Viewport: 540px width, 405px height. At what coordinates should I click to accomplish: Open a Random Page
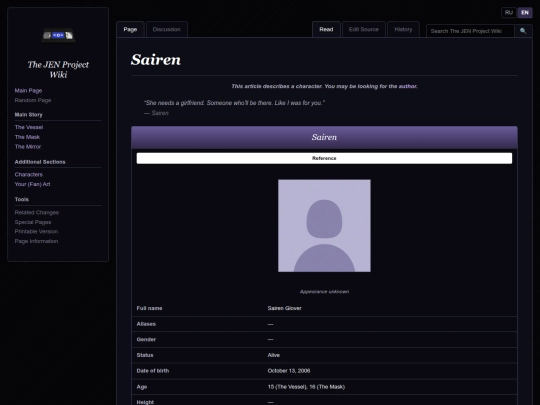point(33,100)
